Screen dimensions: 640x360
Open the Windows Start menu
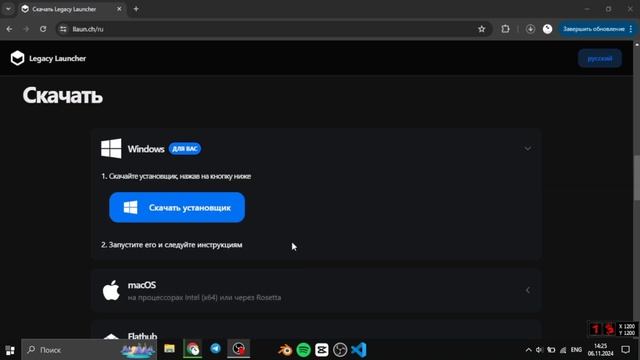click(x=10, y=350)
